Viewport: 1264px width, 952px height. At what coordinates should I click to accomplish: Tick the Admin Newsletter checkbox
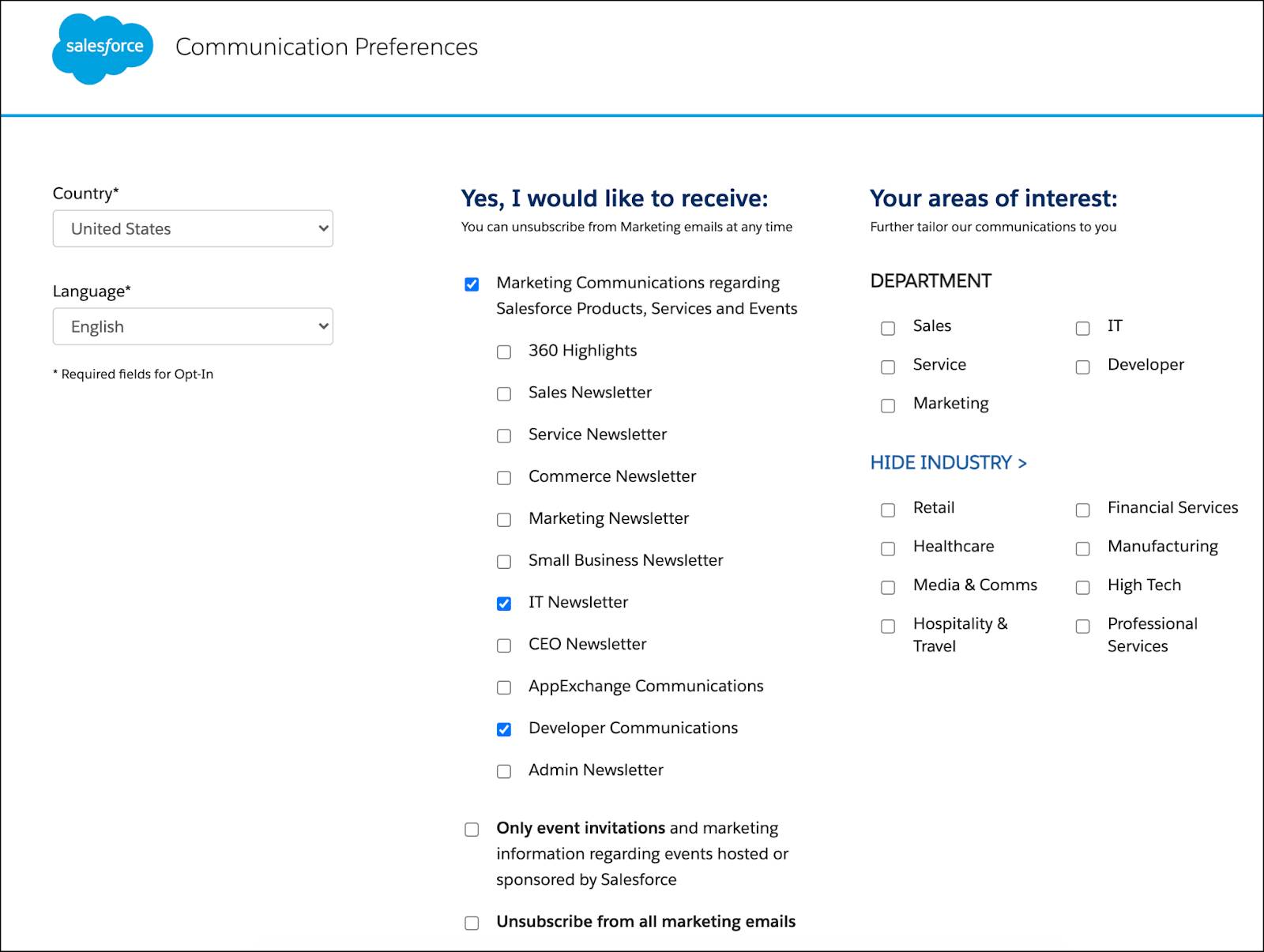click(504, 772)
